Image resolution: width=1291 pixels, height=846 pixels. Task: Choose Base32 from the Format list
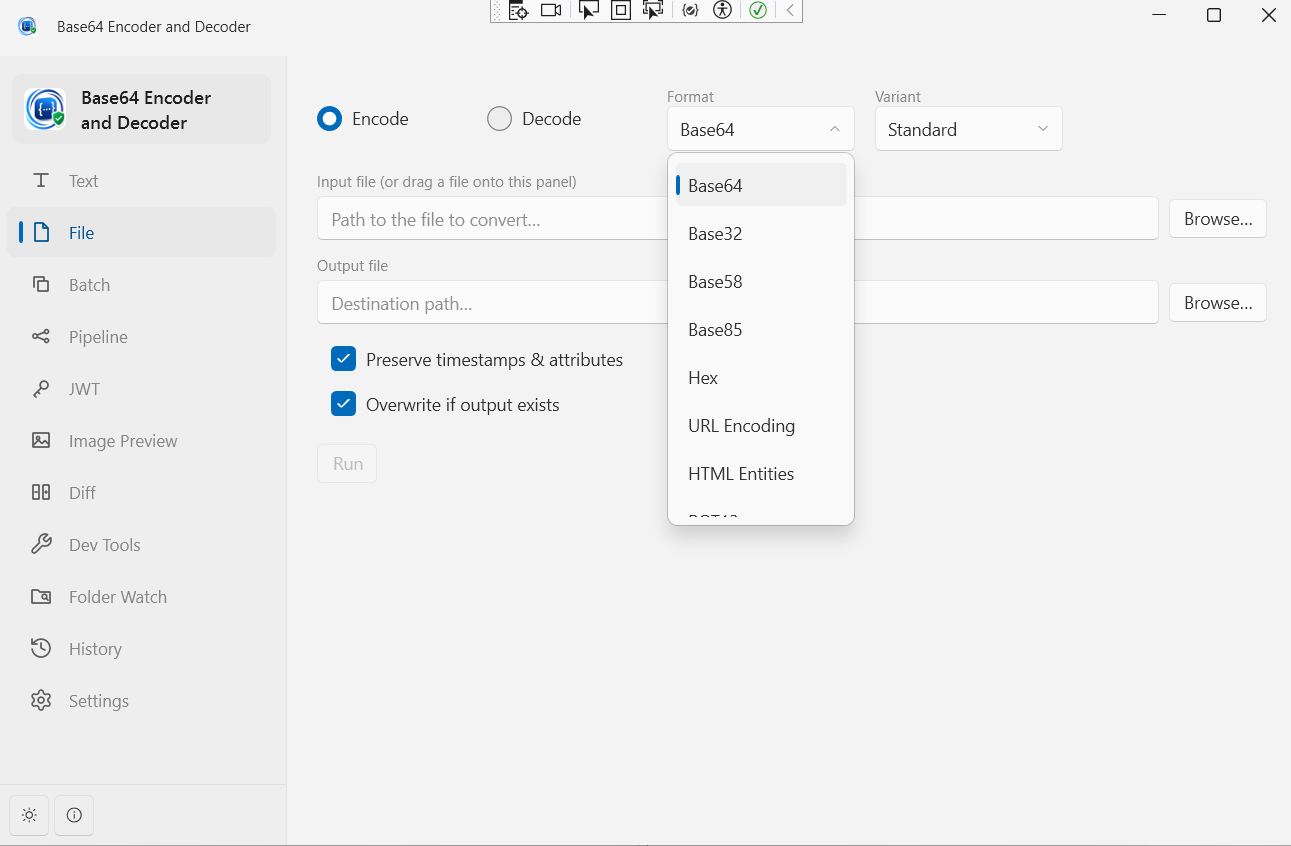click(x=761, y=233)
